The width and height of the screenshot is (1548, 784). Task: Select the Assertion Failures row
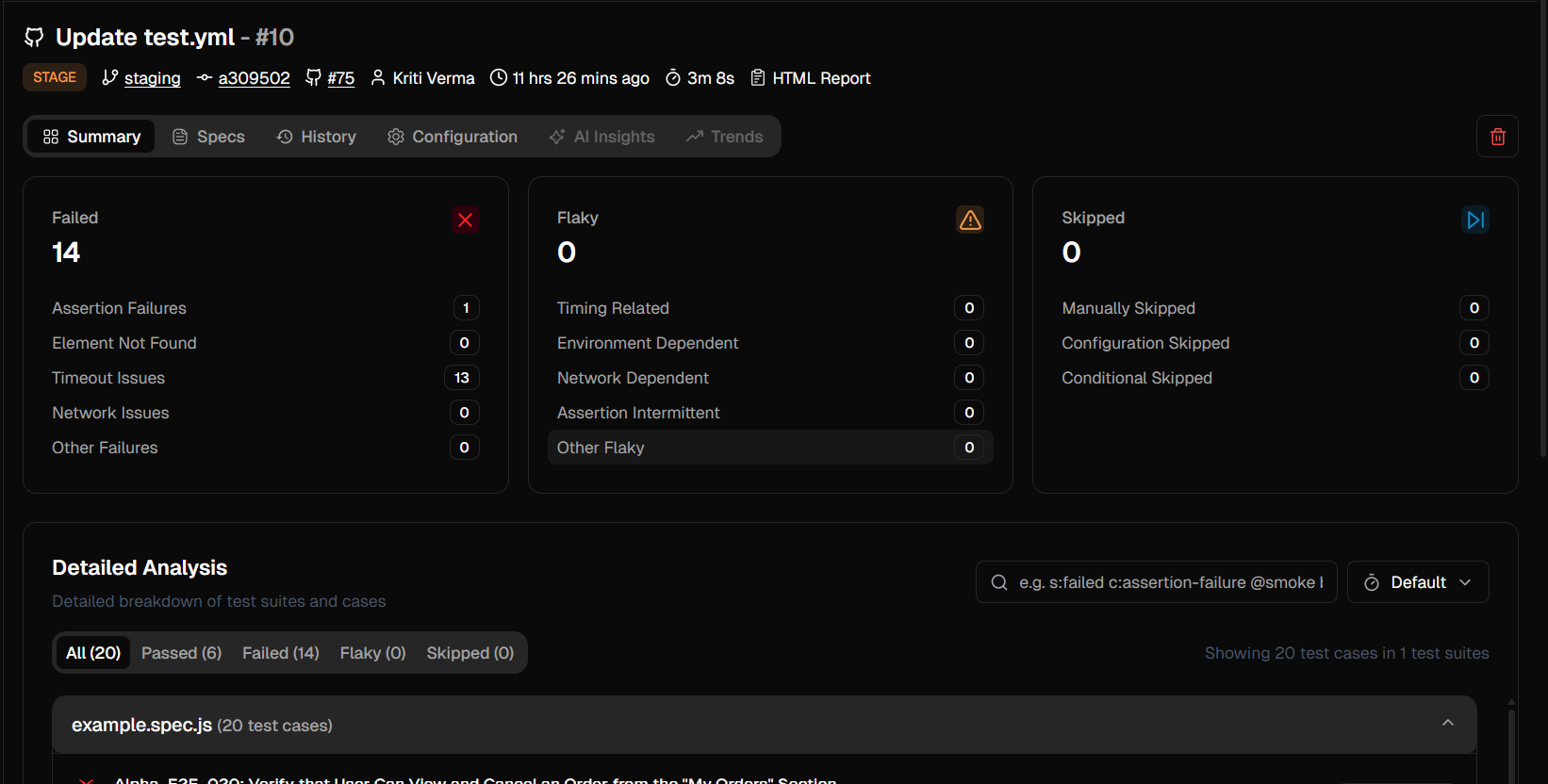(x=266, y=308)
